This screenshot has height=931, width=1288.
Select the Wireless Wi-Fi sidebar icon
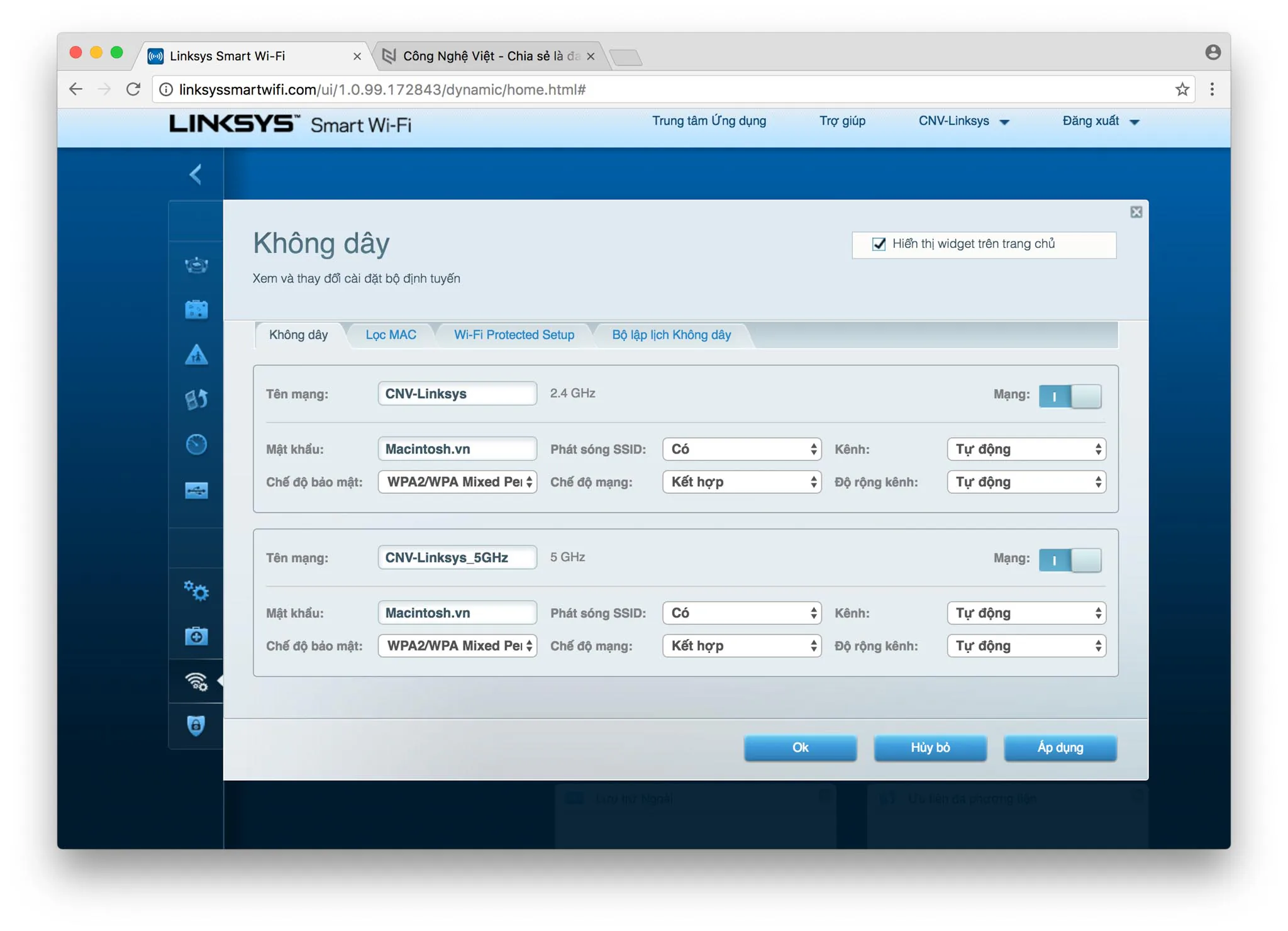pyautogui.click(x=196, y=681)
